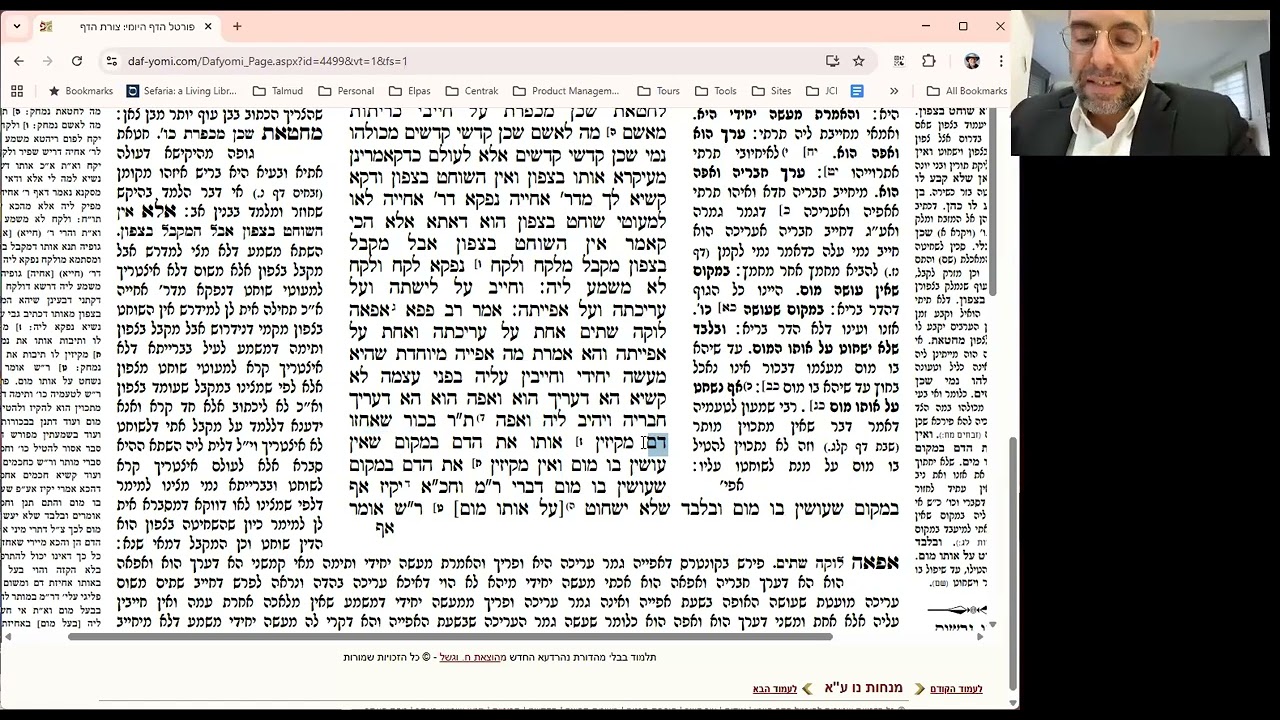The width and height of the screenshot is (1280, 720).
Task: Open the Centrak bookmarks folder
Action: point(472,91)
